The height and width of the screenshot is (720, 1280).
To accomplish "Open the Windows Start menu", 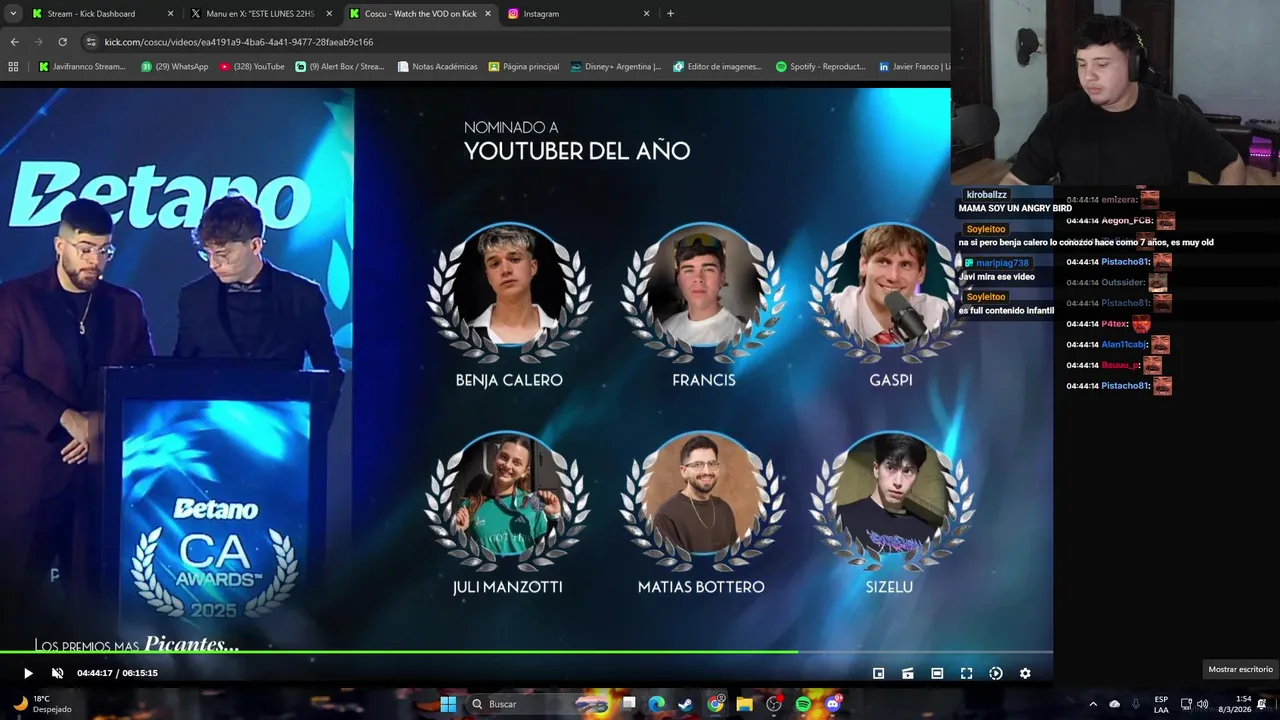I will [448, 704].
